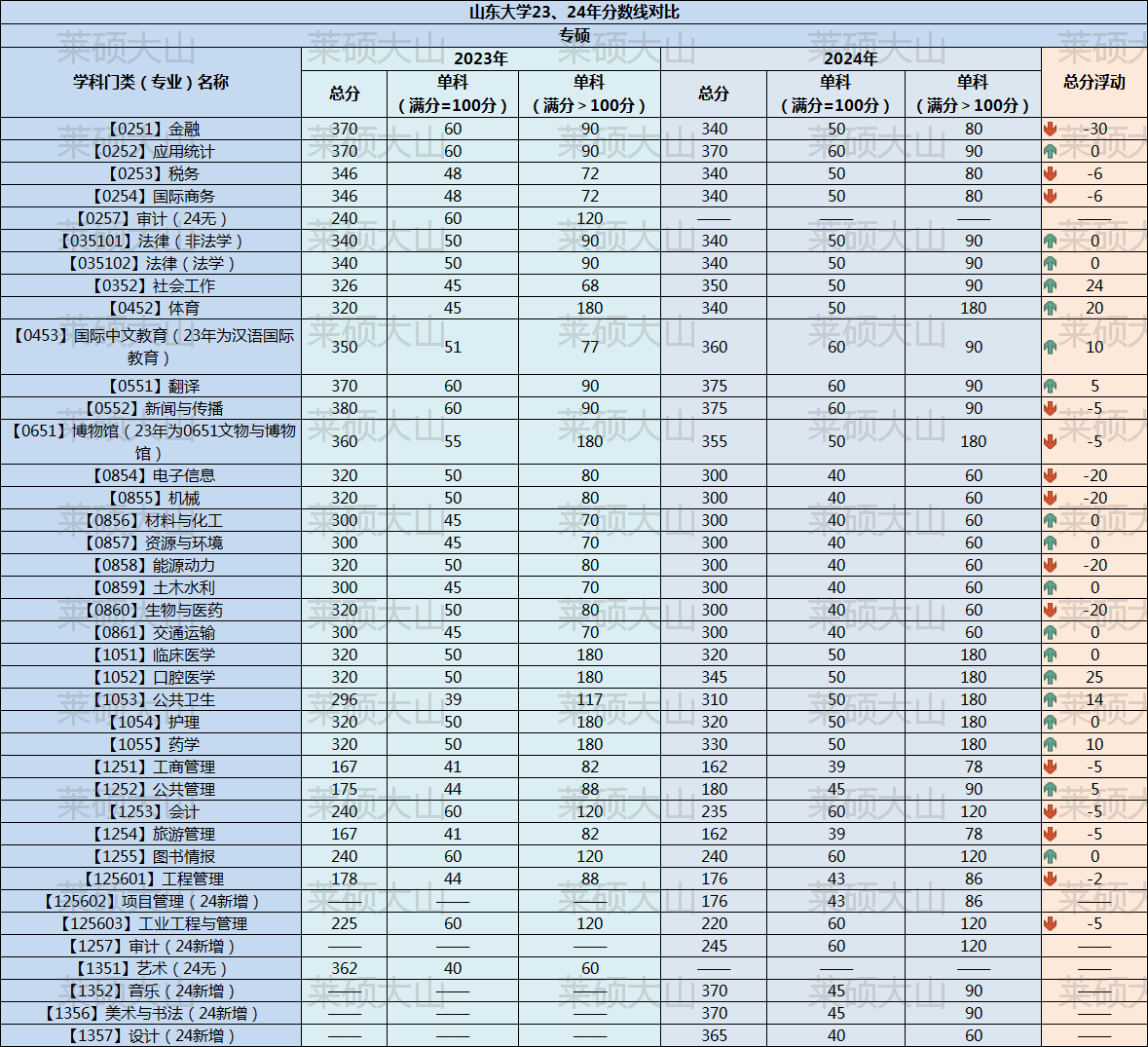
Task: Click the red down arrow in the 工程管理 row
Action: click(x=1050, y=879)
